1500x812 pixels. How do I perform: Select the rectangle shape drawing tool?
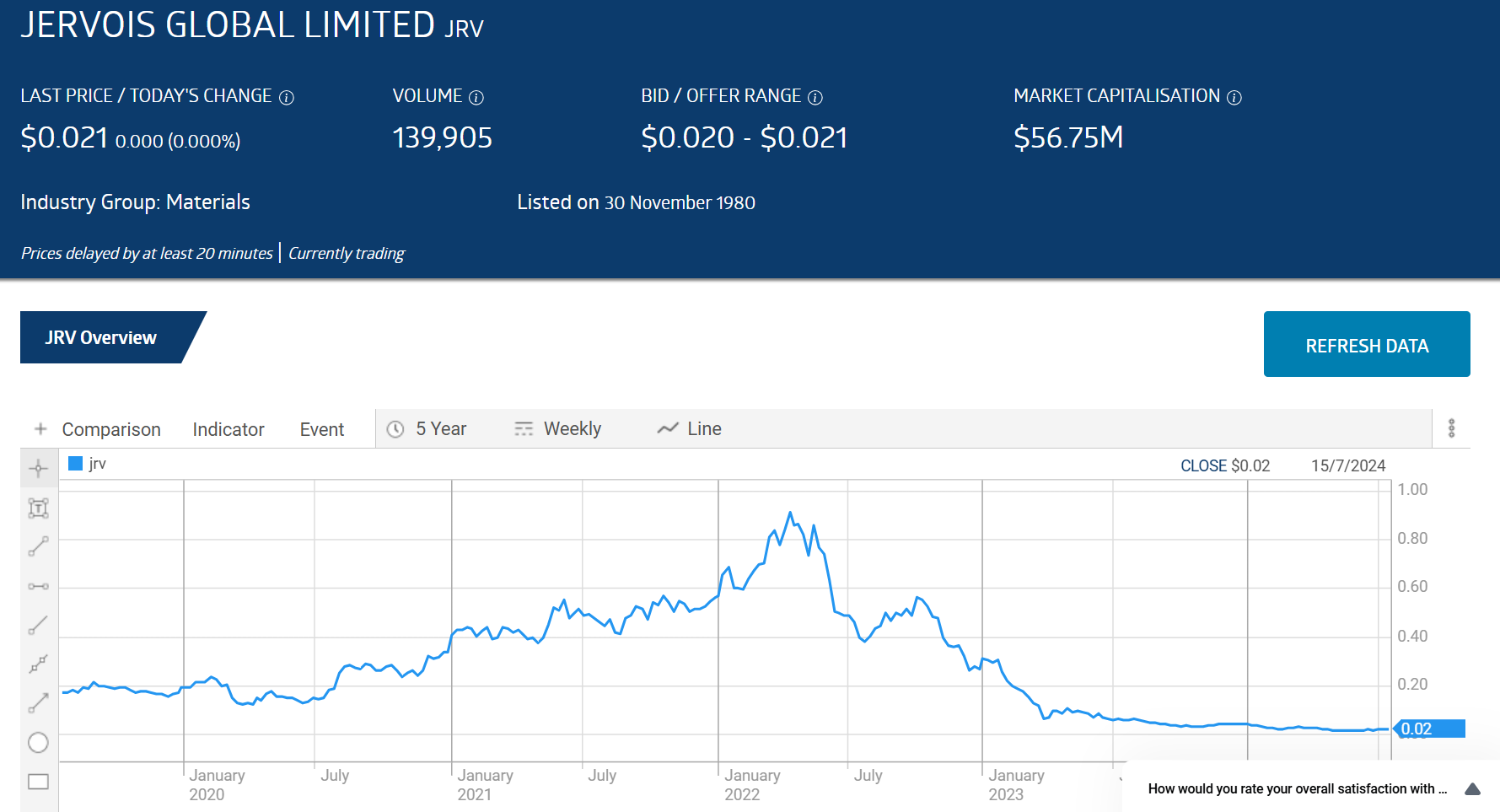click(x=38, y=782)
